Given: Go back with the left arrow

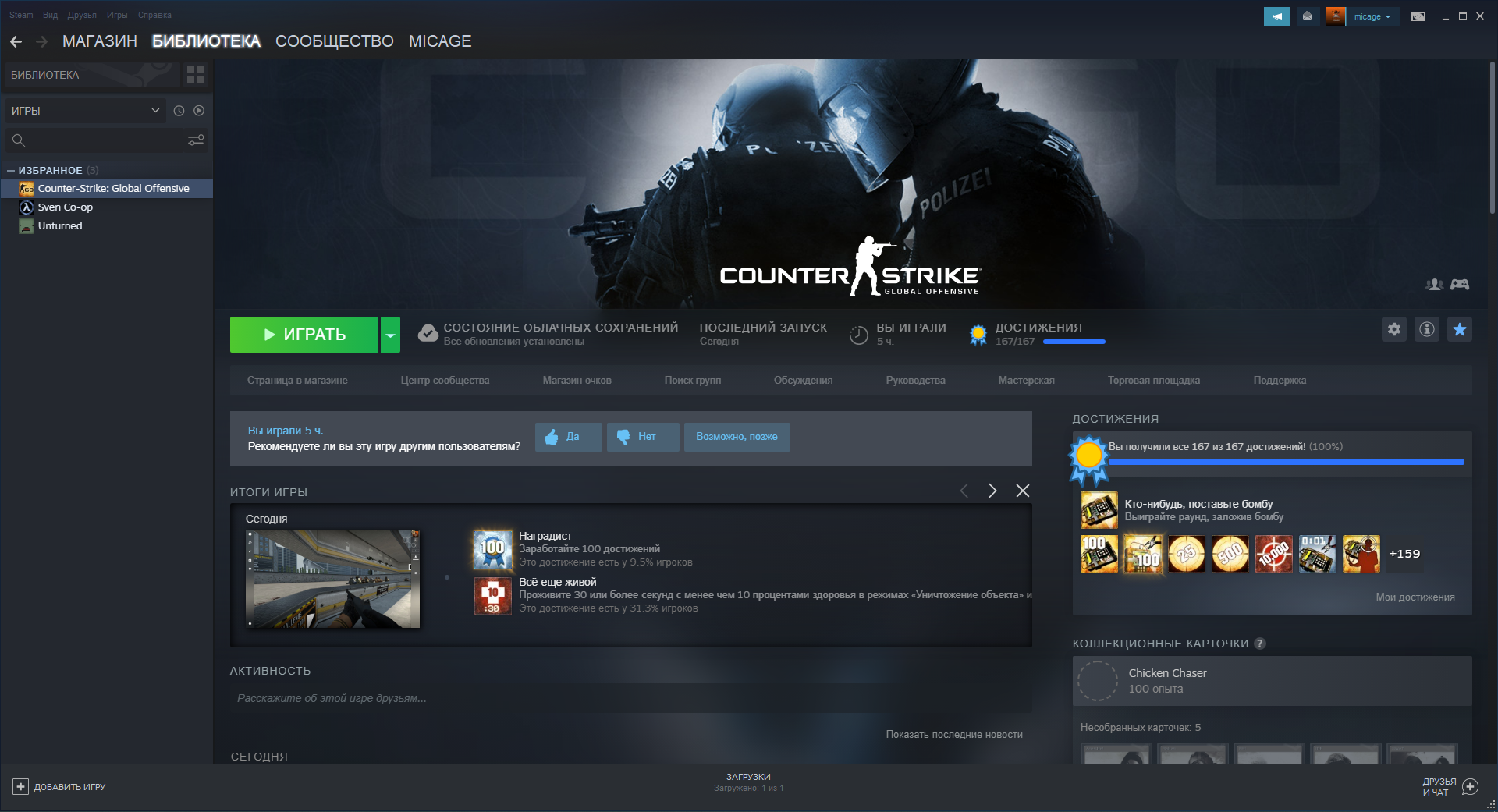Looking at the screenshot, I should 16,41.
